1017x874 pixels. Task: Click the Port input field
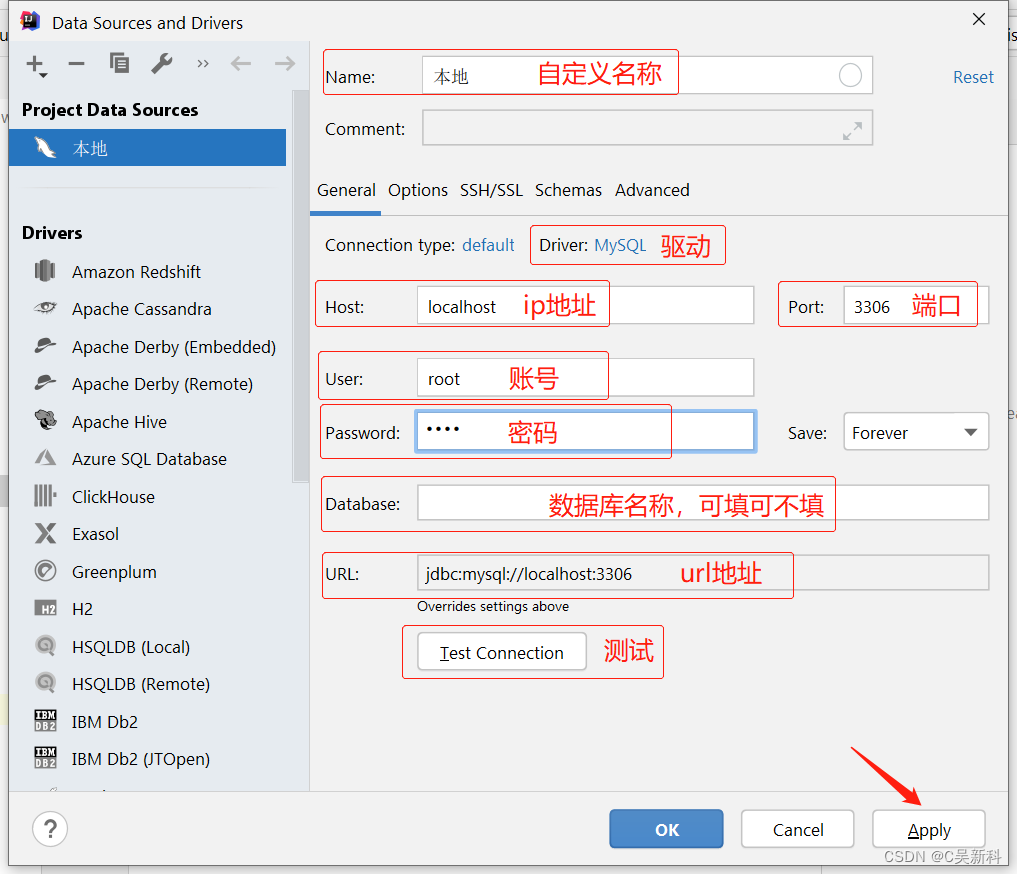coord(916,305)
